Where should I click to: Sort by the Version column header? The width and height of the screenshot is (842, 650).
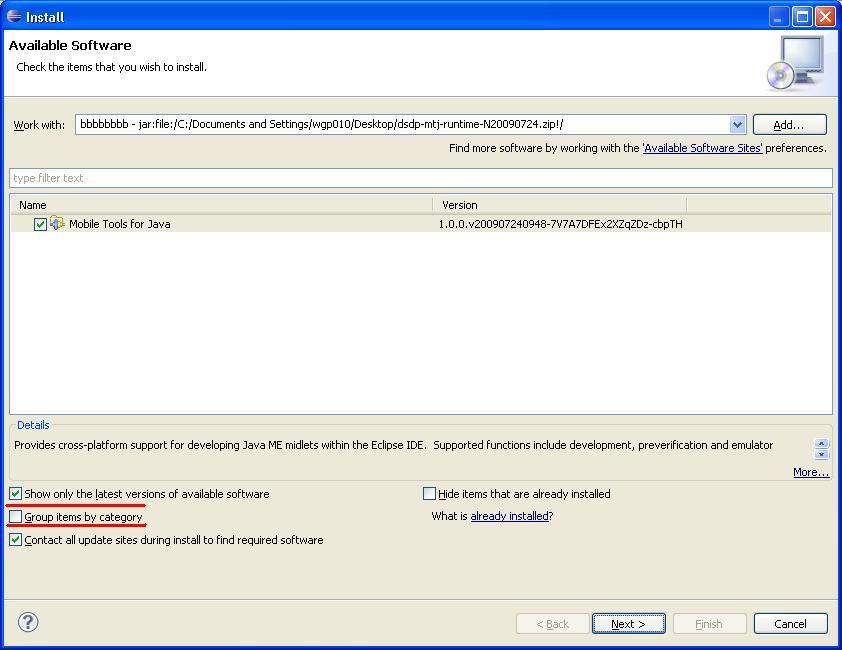[x=560, y=205]
